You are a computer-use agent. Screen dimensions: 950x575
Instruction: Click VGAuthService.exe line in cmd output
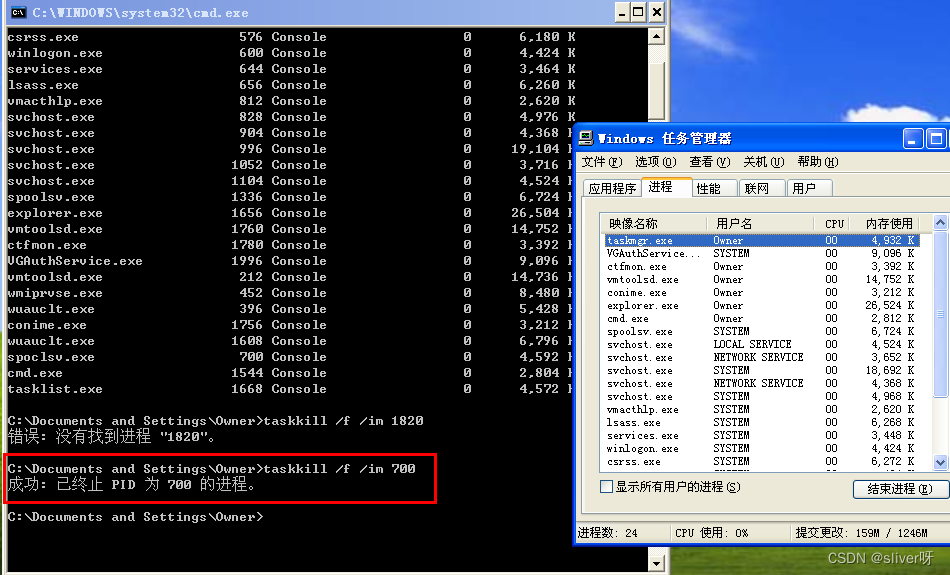291,261
